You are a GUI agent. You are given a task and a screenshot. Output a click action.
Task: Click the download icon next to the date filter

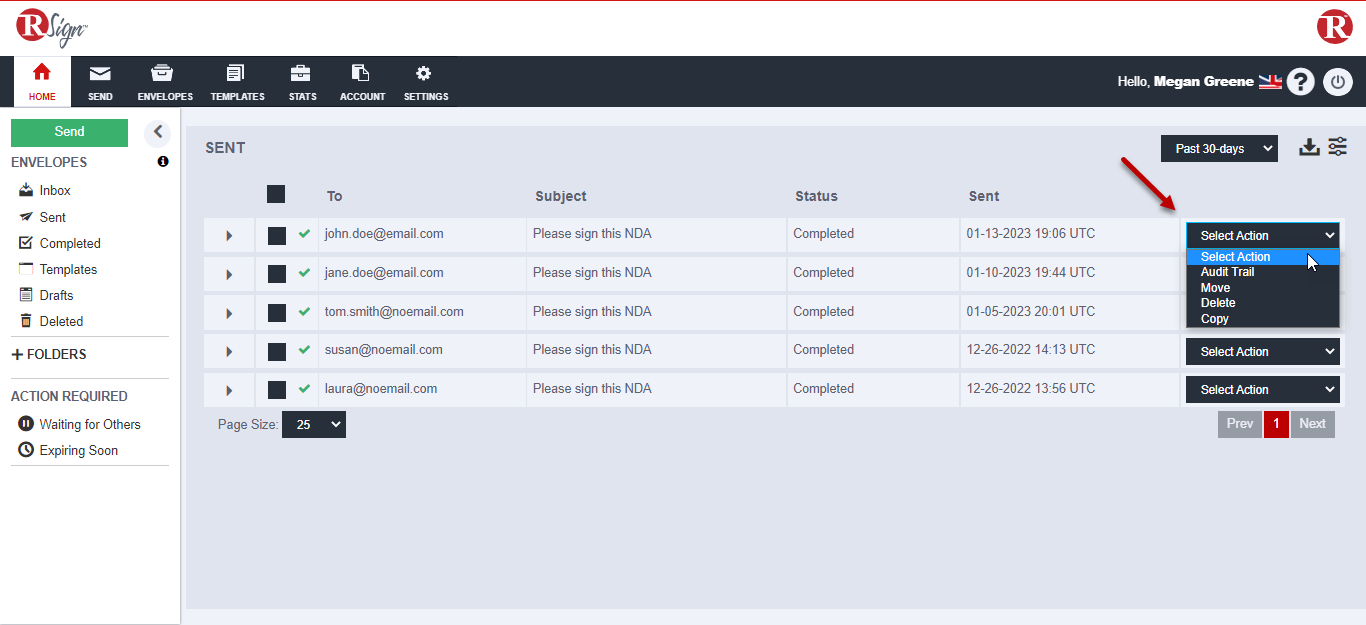pos(1309,148)
